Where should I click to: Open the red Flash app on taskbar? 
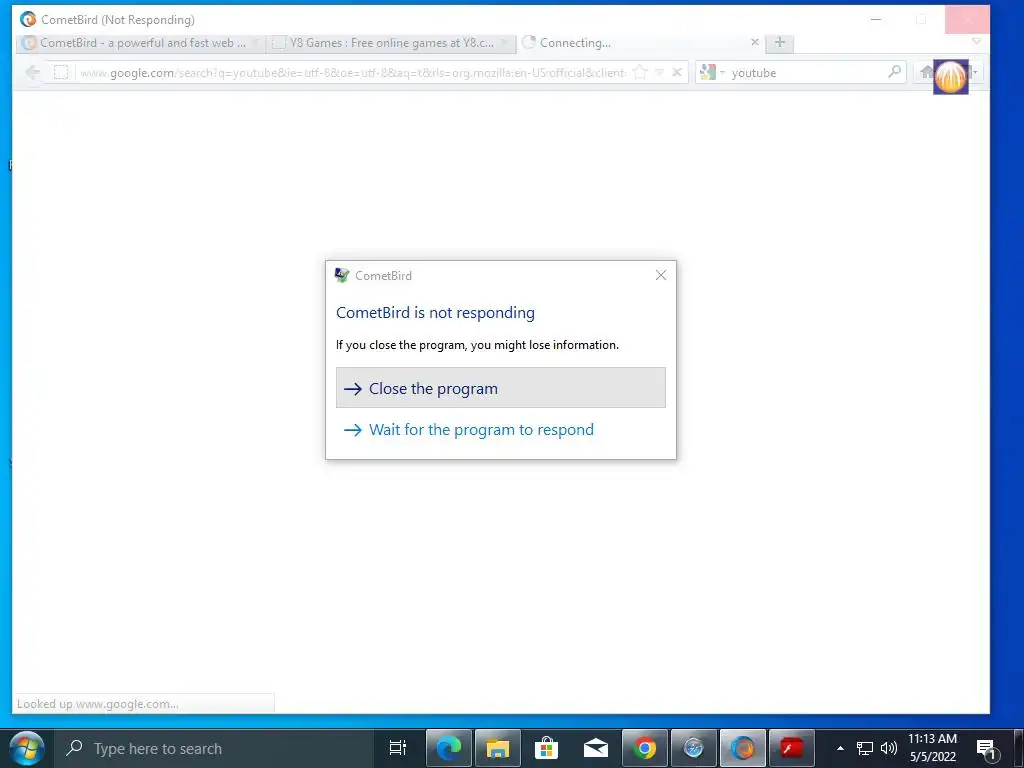click(x=792, y=748)
